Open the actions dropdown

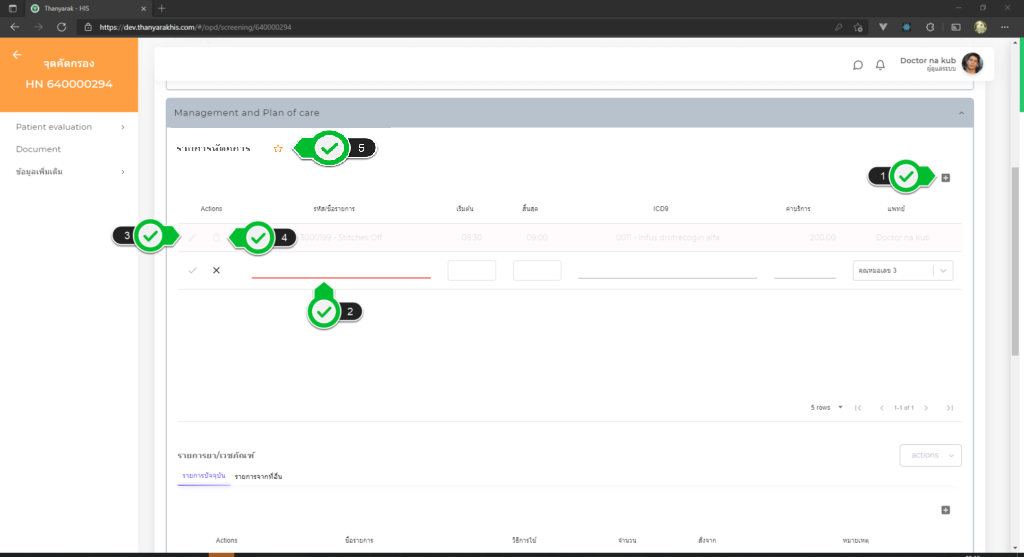click(x=930, y=455)
